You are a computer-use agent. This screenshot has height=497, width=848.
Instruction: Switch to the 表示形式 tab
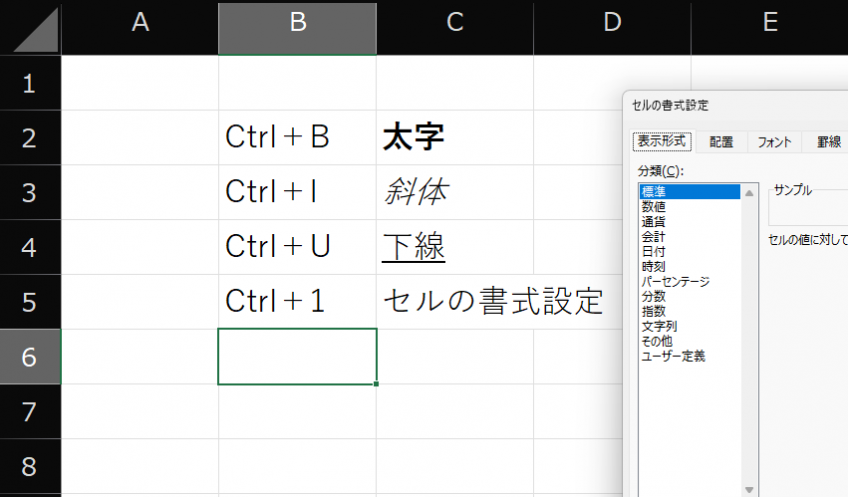pos(663,142)
